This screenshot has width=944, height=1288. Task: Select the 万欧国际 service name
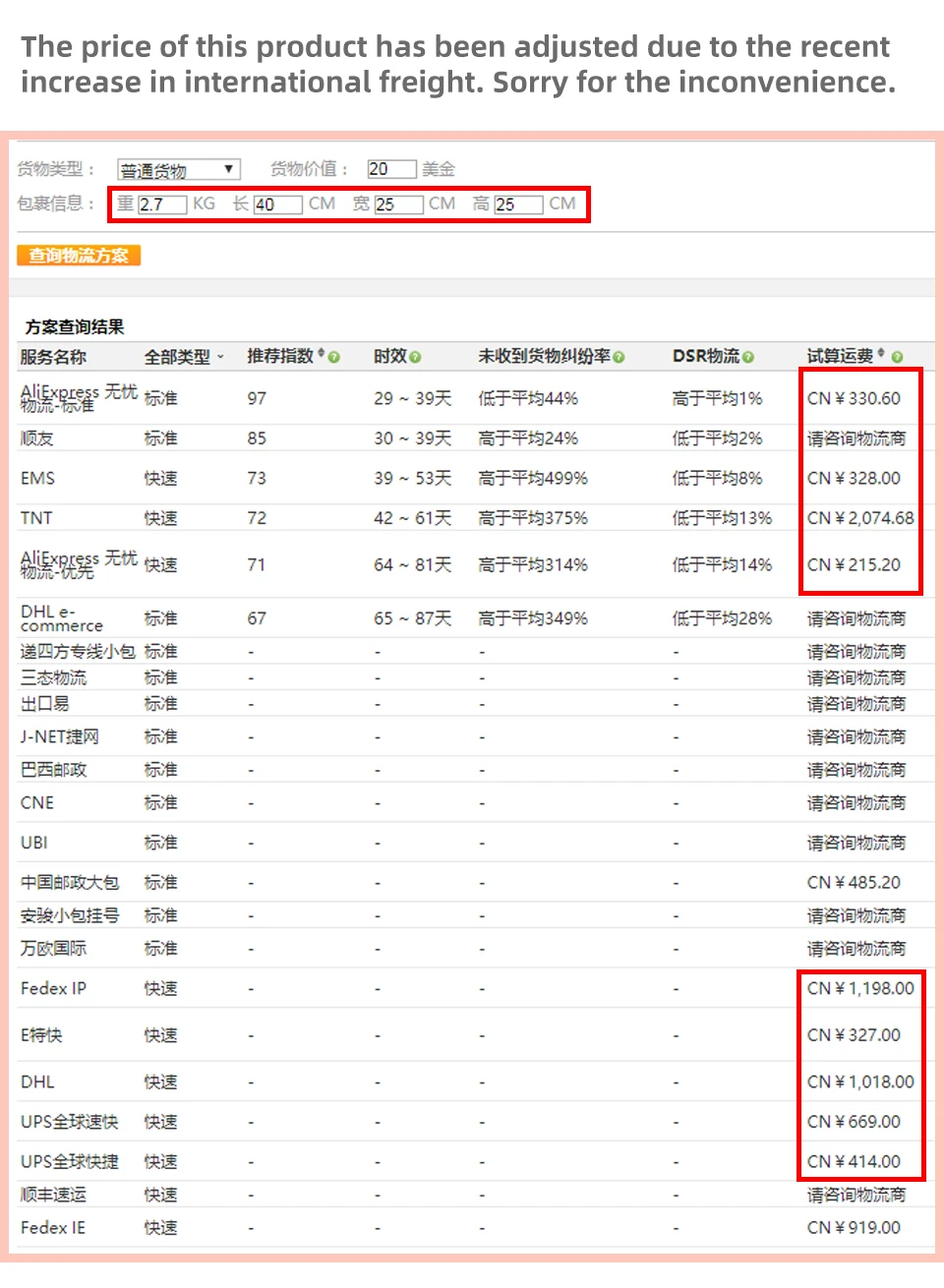click(53, 949)
